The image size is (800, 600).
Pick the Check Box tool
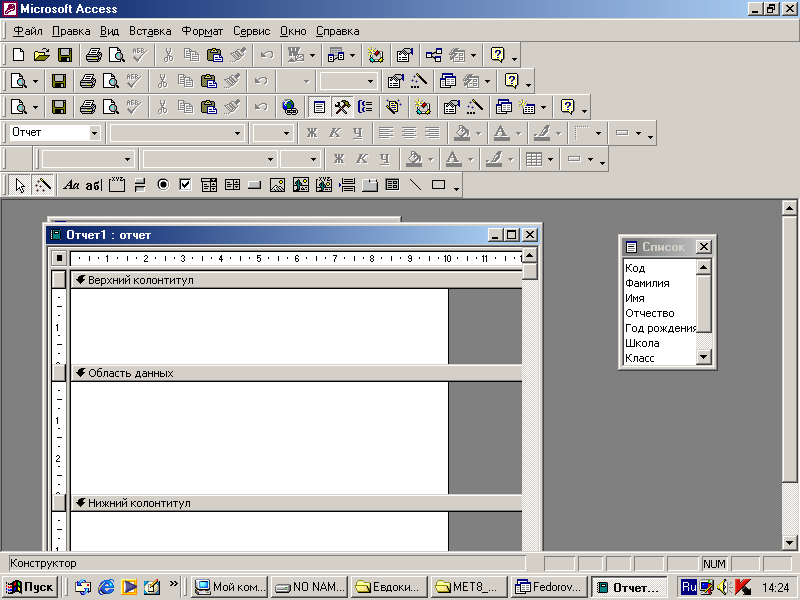[186, 185]
